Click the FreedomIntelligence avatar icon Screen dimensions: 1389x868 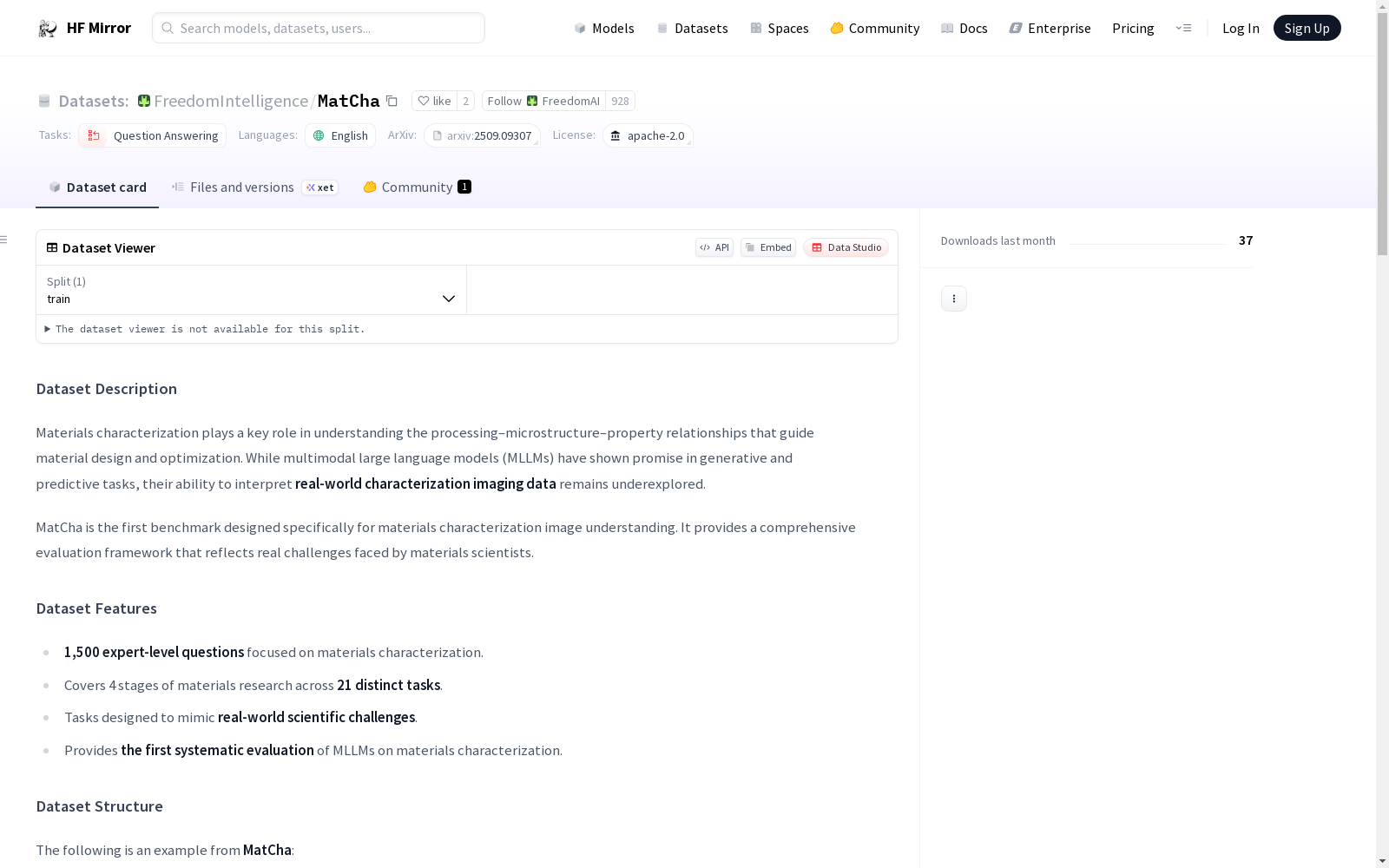[144, 101]
